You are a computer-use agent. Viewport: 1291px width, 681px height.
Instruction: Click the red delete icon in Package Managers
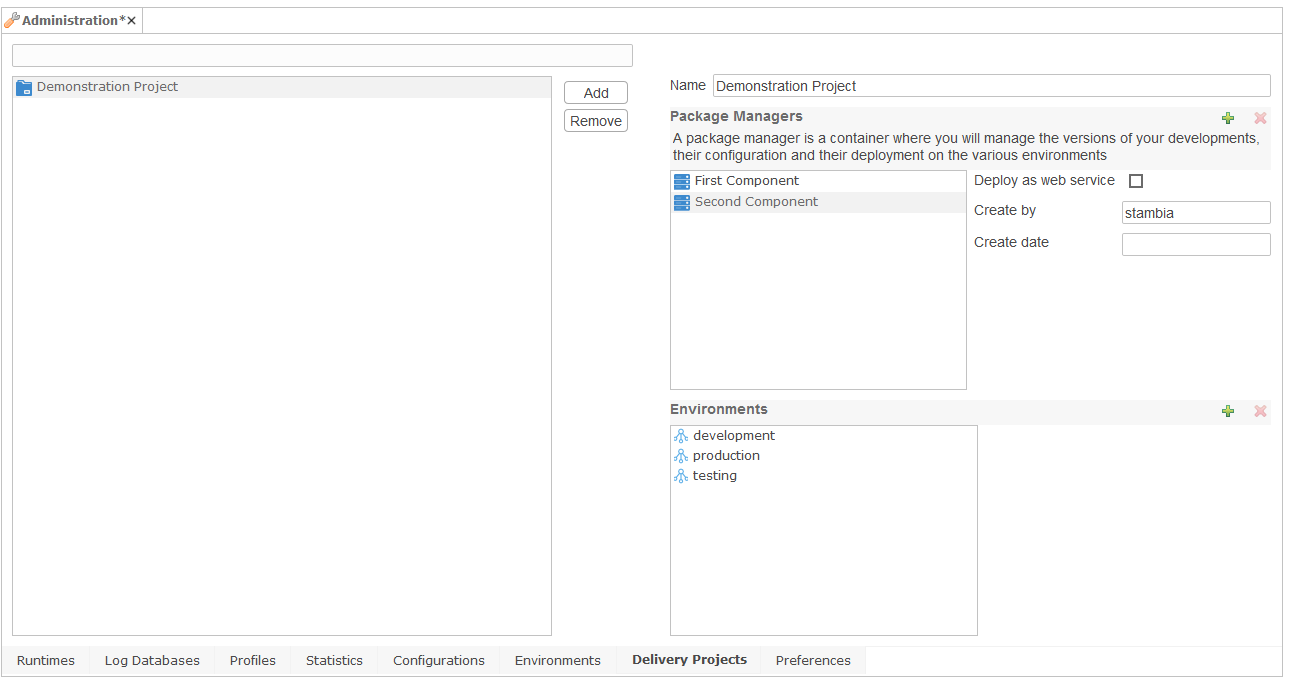1260,118
